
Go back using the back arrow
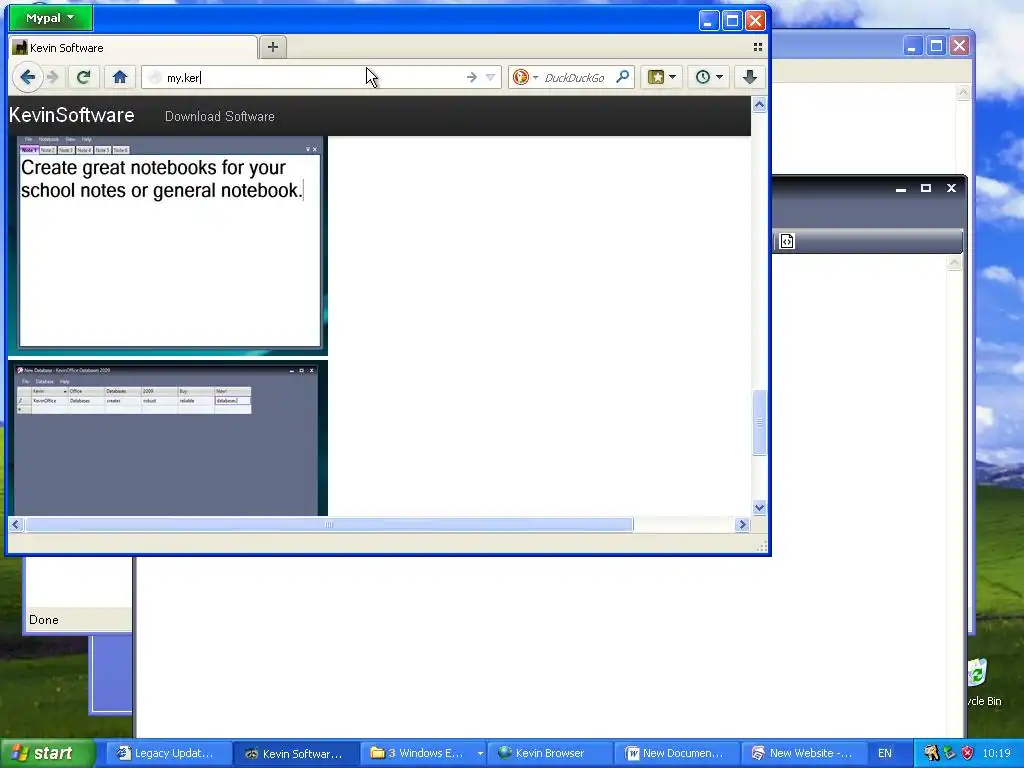click(x=27, y=77)
